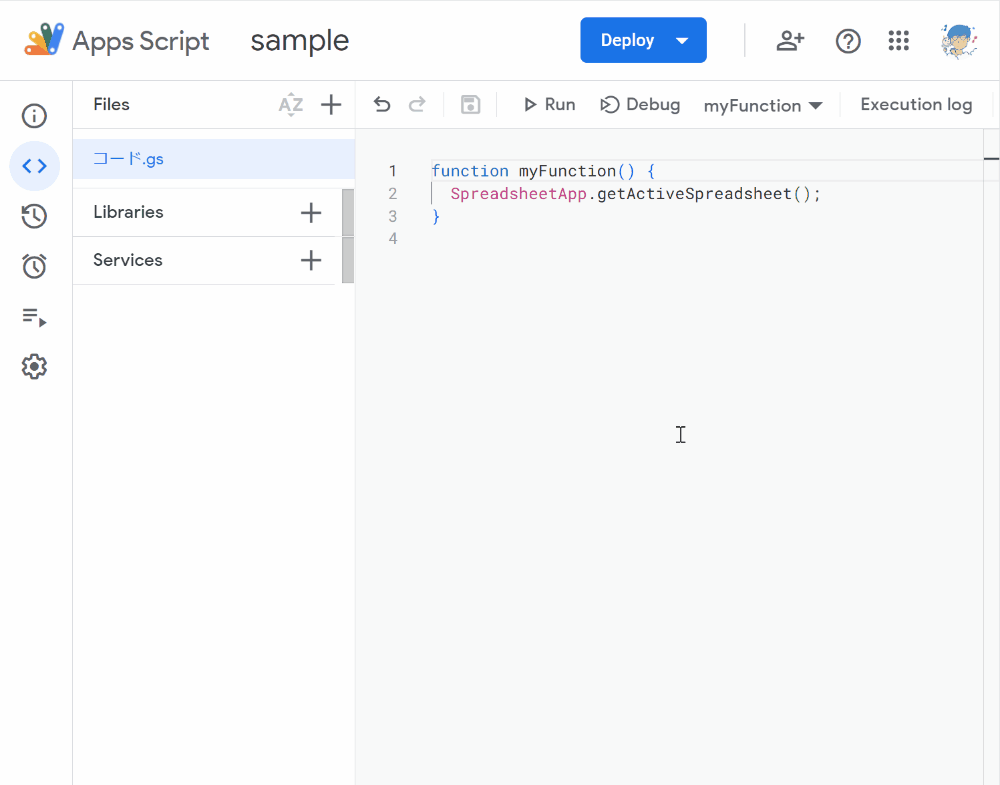
Task: Click line number 1 in the gutter
Action: click(393, 171)
